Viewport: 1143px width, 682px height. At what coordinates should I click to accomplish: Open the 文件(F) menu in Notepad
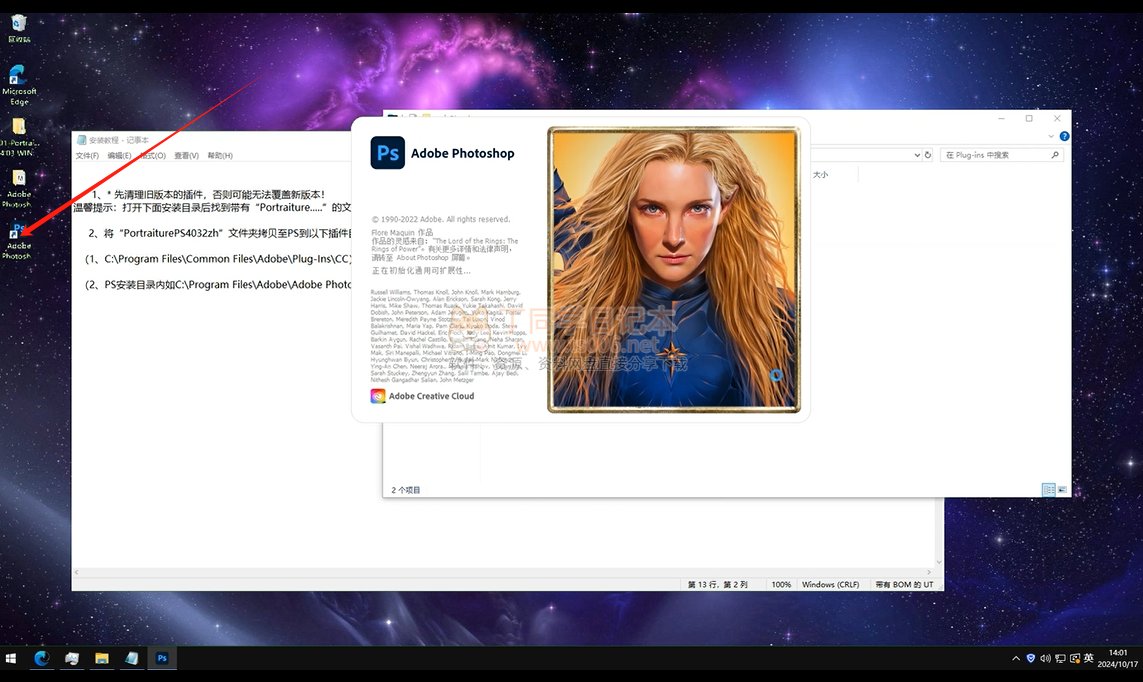pos(87,156)
